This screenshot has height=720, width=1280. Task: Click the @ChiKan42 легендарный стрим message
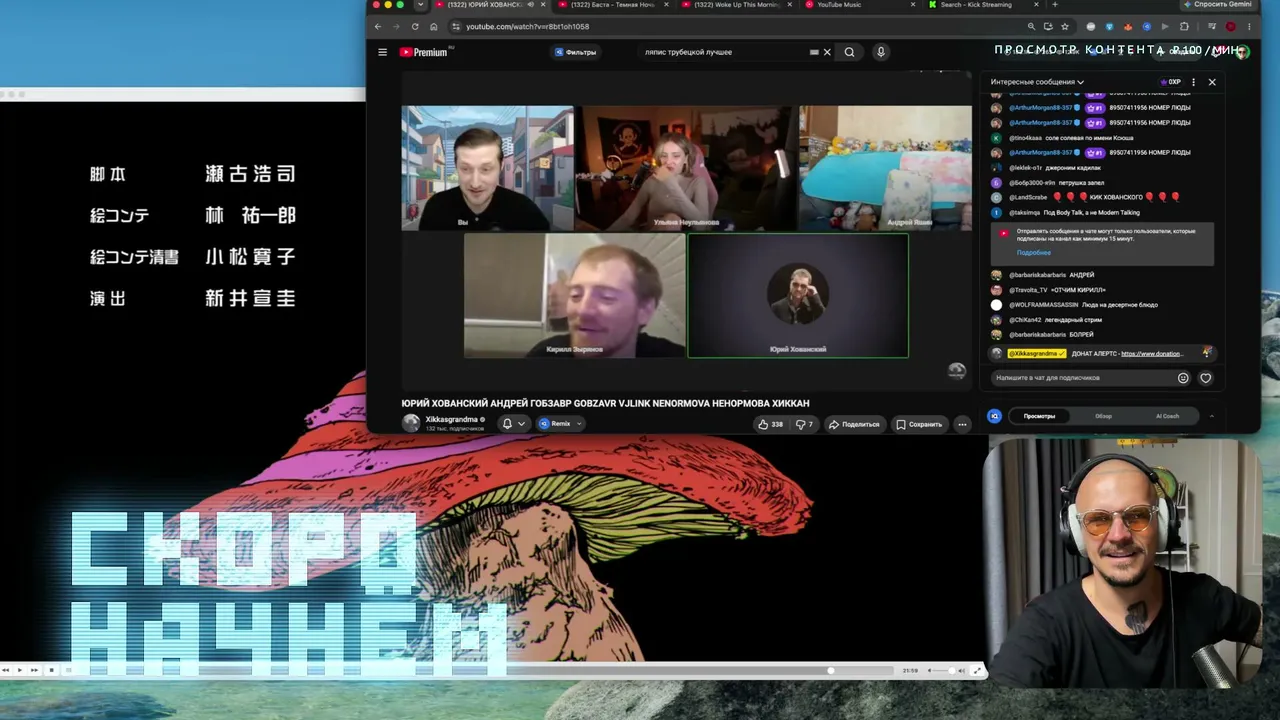1047,320
